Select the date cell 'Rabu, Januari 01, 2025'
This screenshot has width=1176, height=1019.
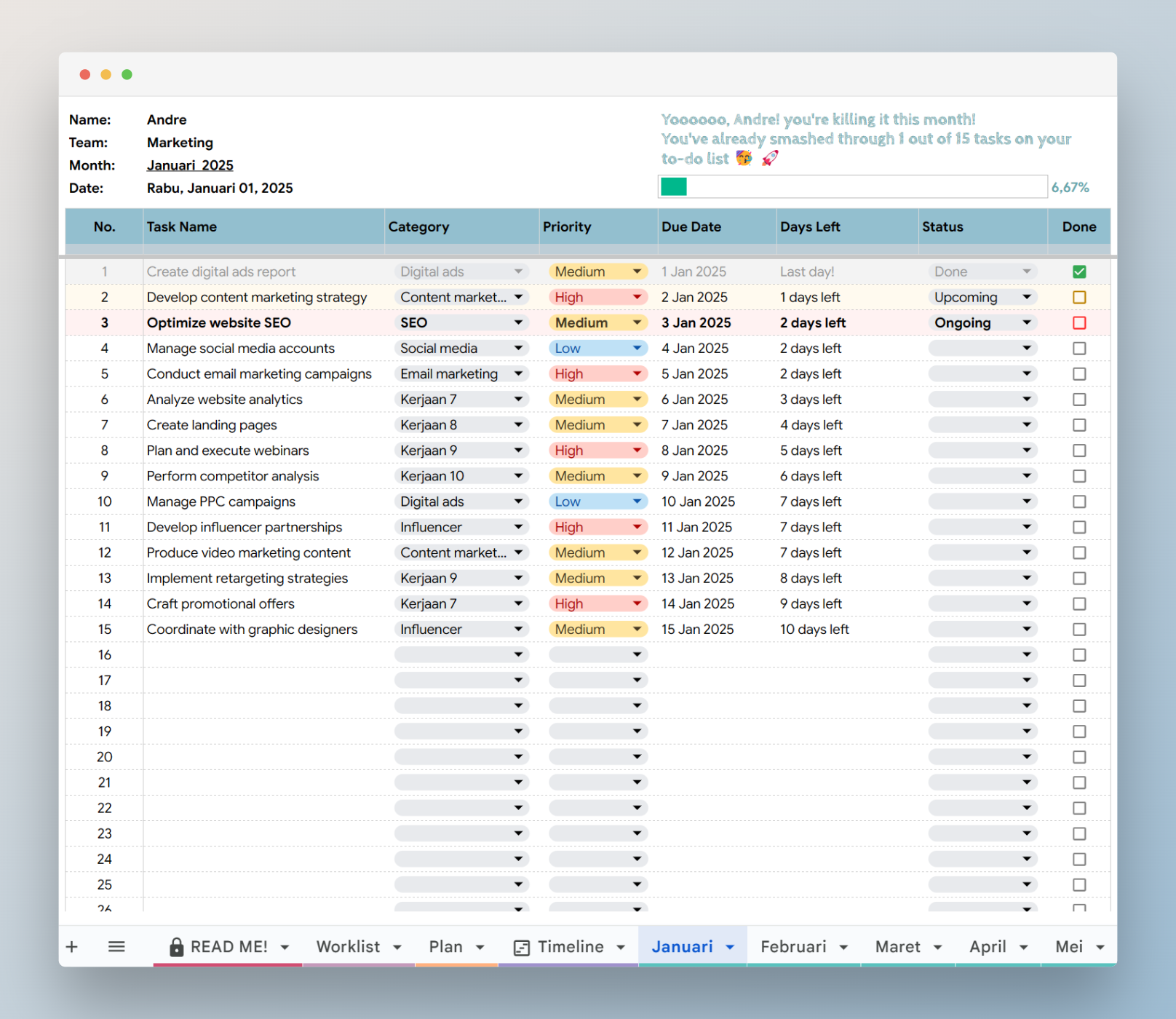[220, 188]
